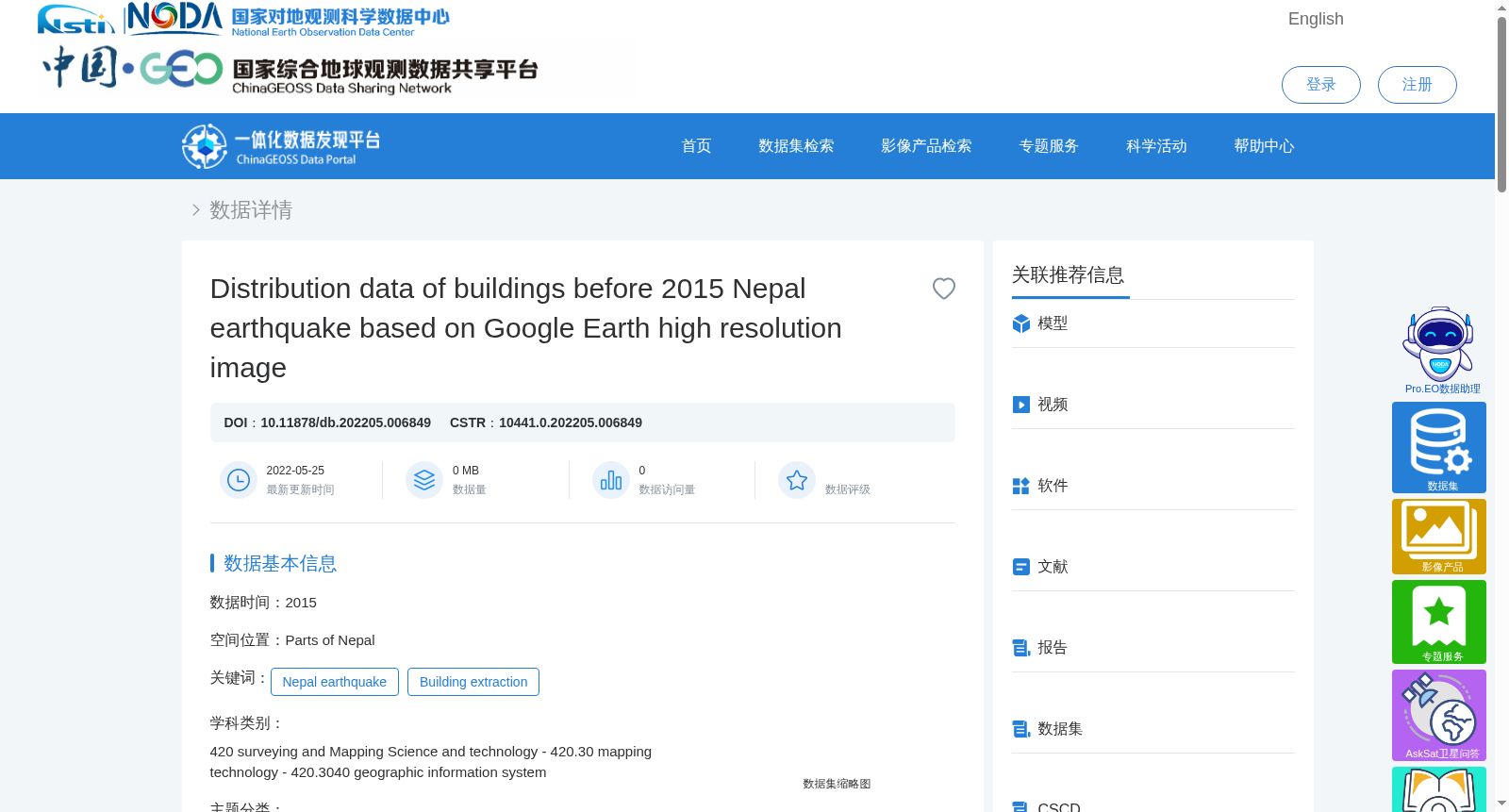The width and height of the screenshot is (1509, 812).
Task: Switch language to English
Action: click(1316, 19)
